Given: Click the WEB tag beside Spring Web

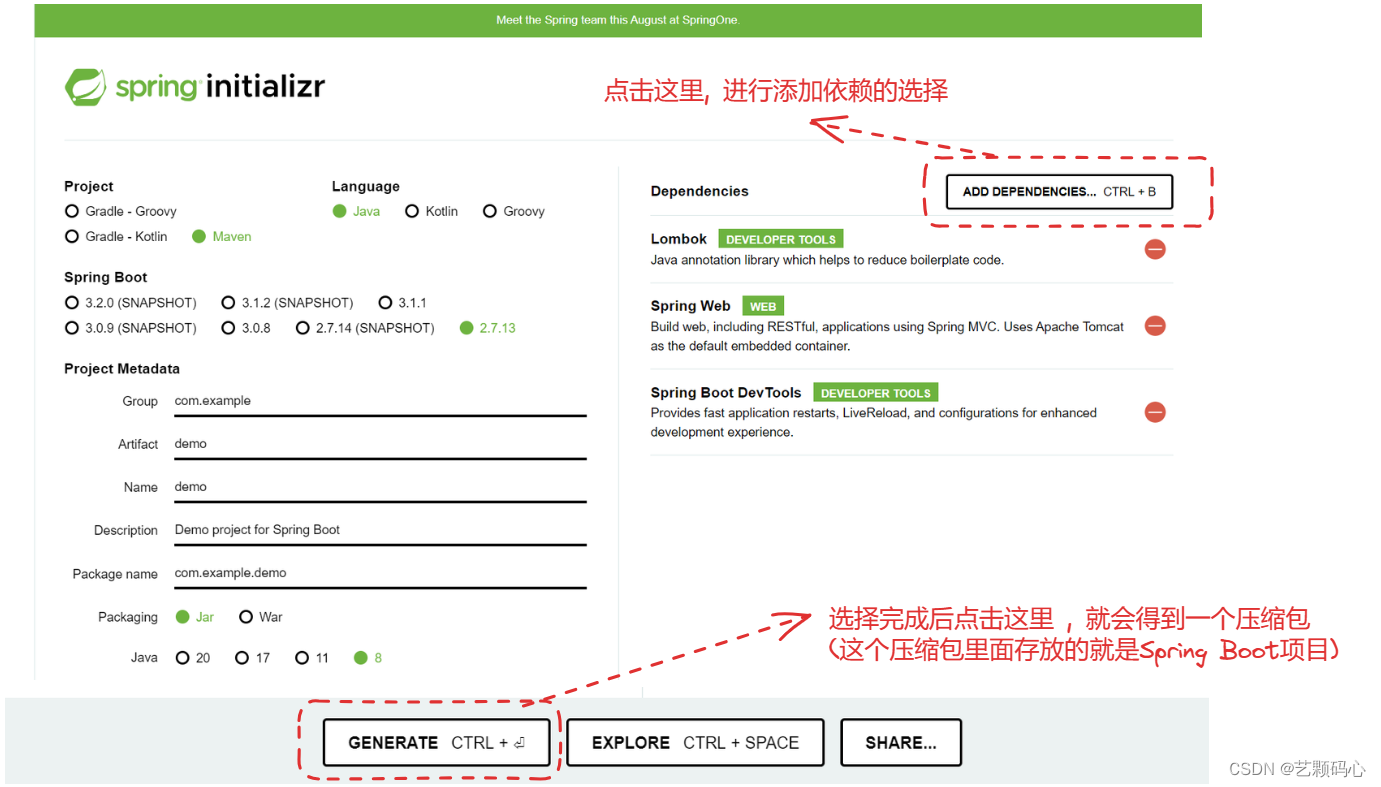Looking at the screenshot, I should tap(763, 307).
